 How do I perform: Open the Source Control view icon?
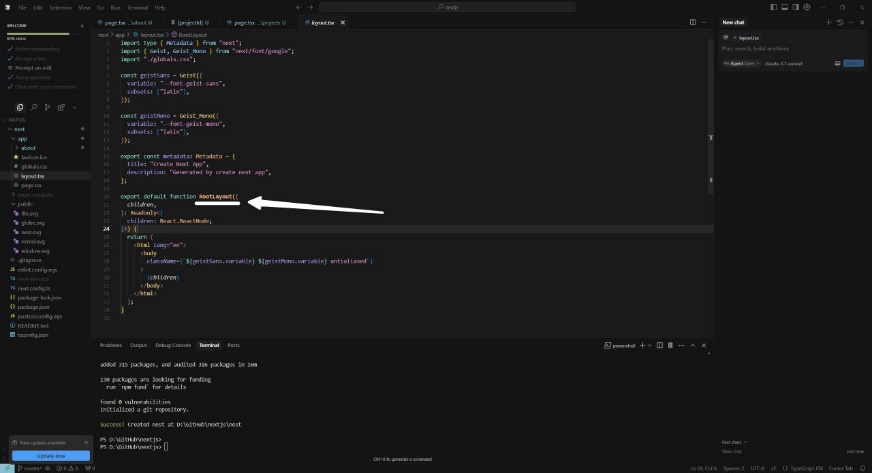[46, 107]
